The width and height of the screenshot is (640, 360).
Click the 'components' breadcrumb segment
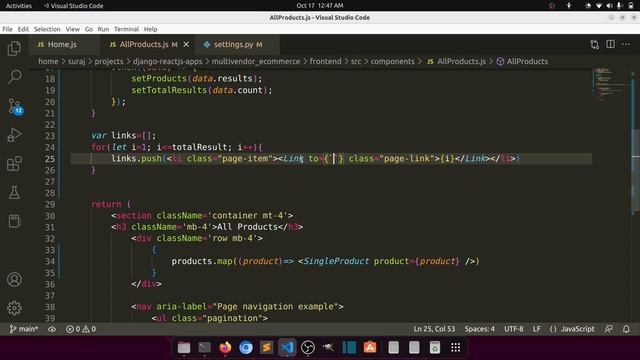click(392, 61)
